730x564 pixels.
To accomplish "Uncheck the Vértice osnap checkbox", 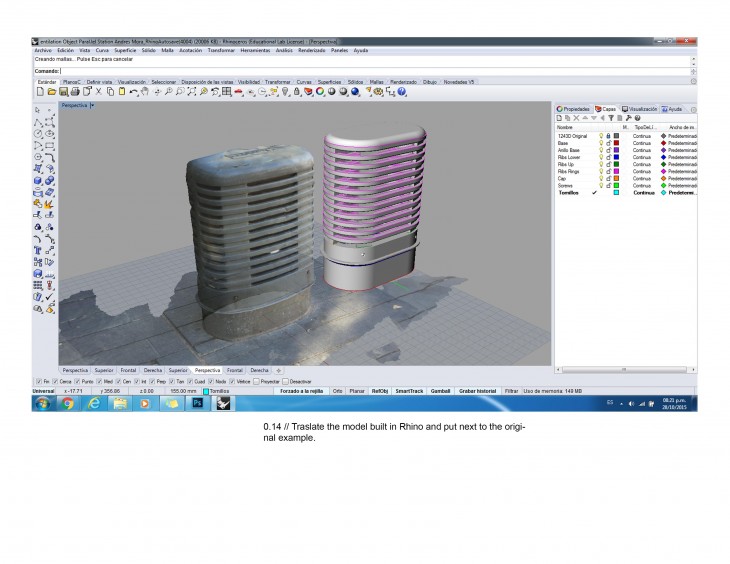I will (x=232, y=381).
